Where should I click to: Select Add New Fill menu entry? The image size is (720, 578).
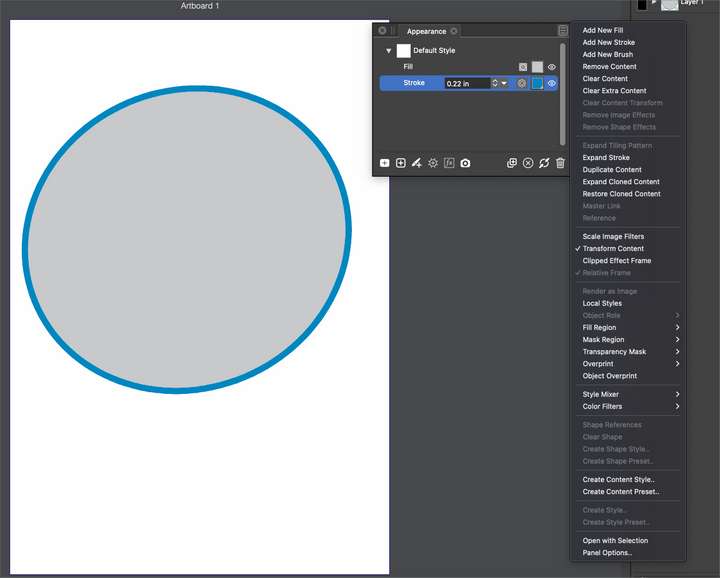point(603,31)
